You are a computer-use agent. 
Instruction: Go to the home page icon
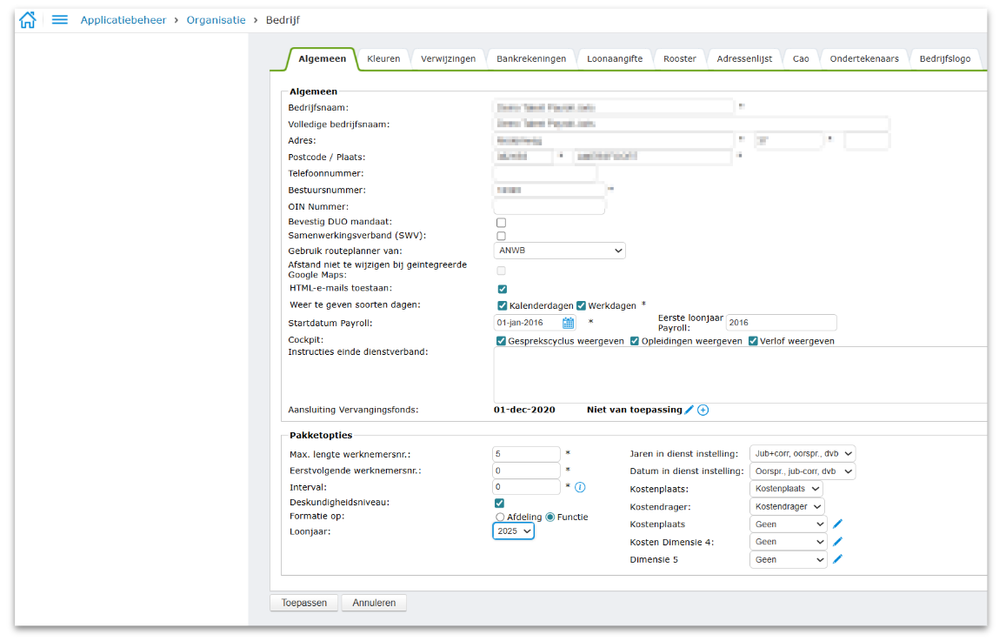click(28, 20)
